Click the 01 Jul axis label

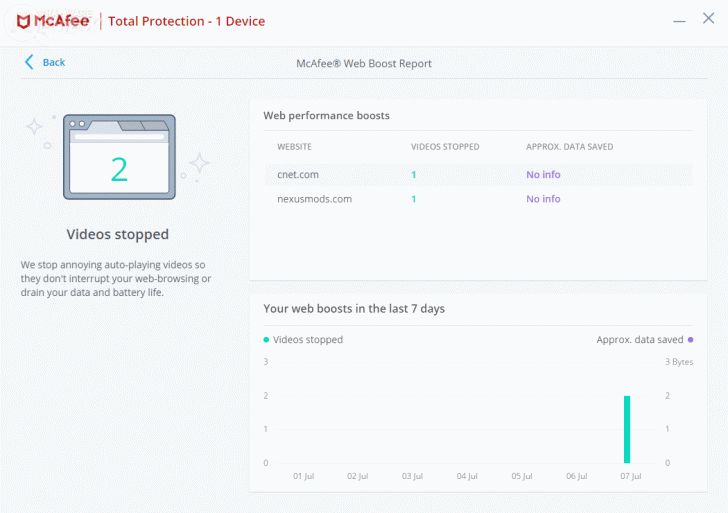[304, 476]
